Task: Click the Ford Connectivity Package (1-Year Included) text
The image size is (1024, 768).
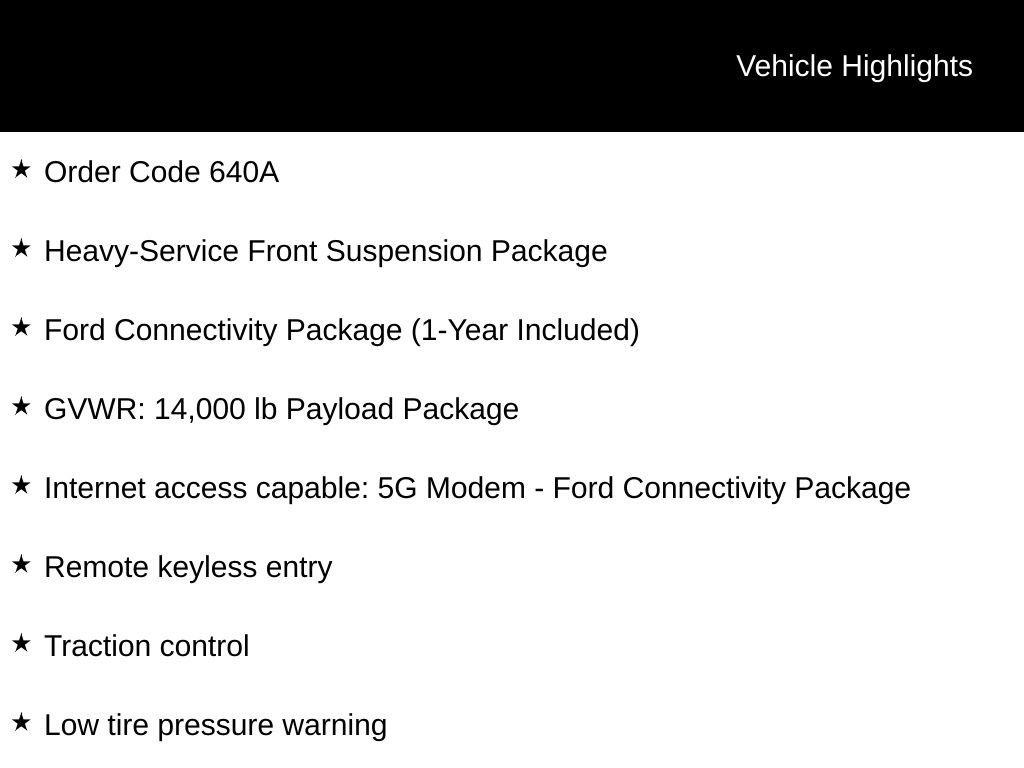Action: pyautogui.click(x=342, y=330)
